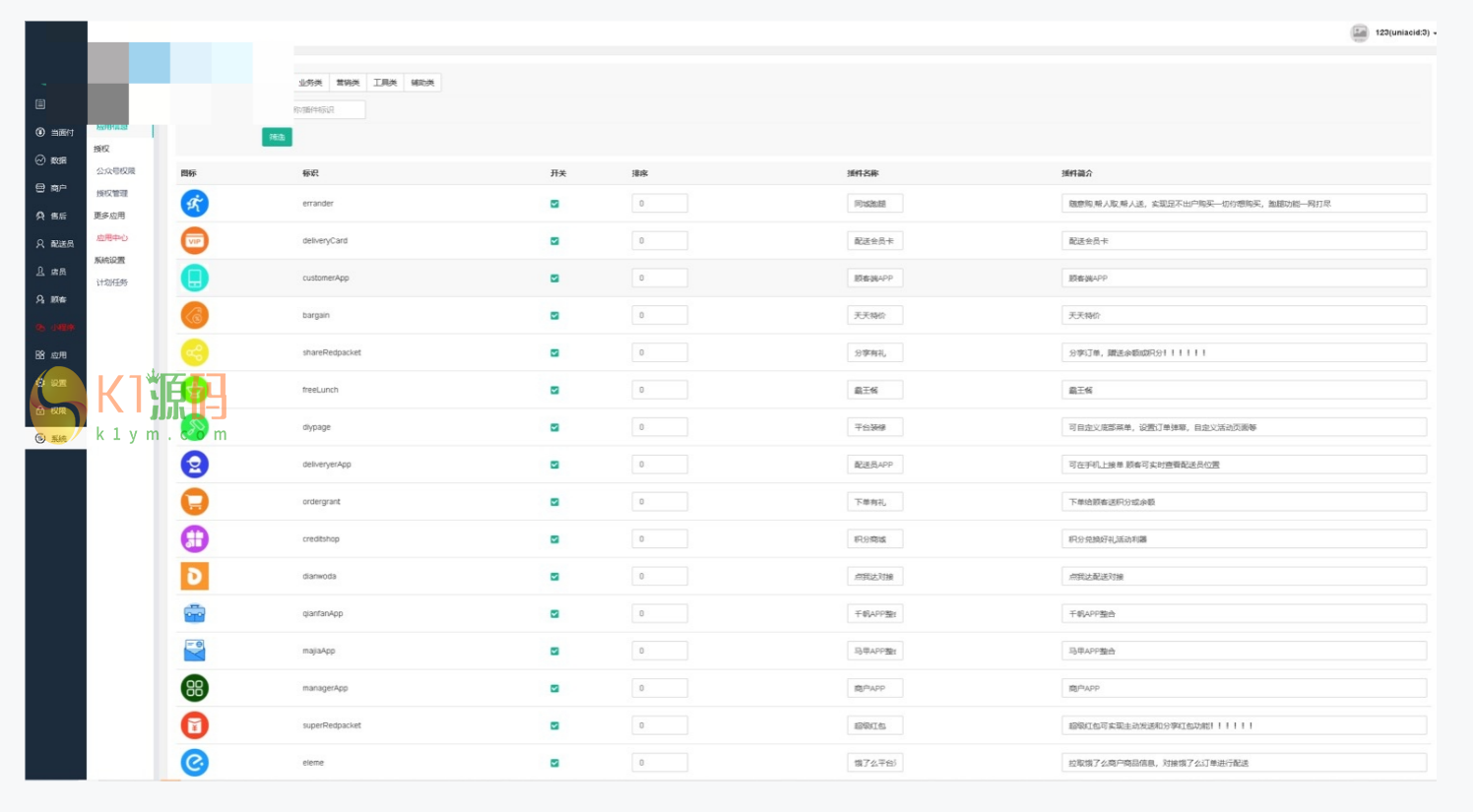Switch to the 工具类 category tab

(x=385, y=83)
